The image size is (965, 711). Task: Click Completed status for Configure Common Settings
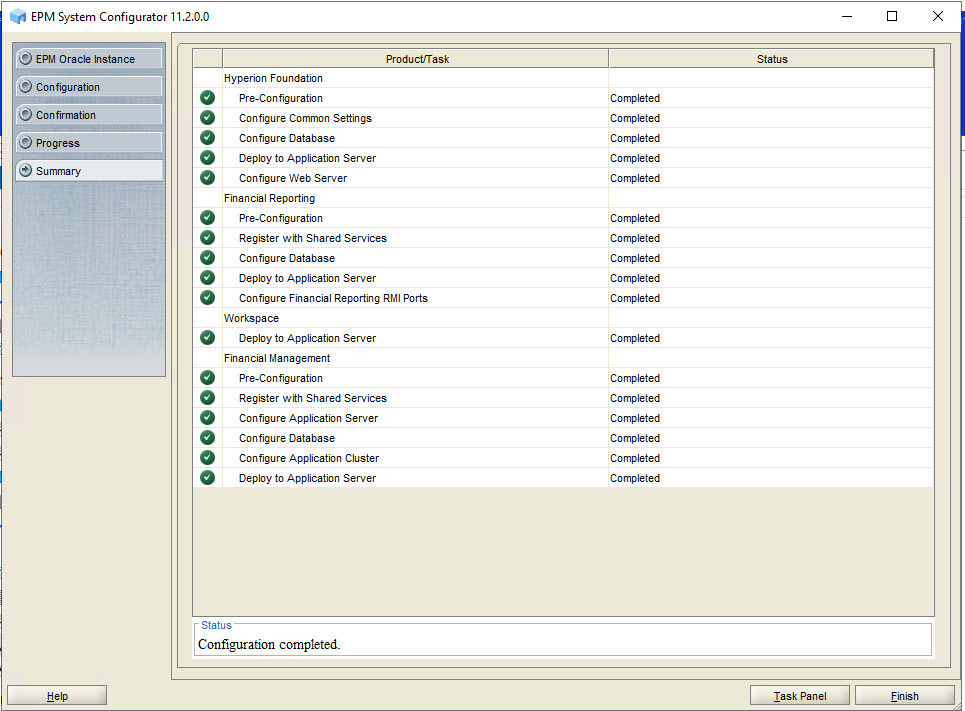click(635, 118)
